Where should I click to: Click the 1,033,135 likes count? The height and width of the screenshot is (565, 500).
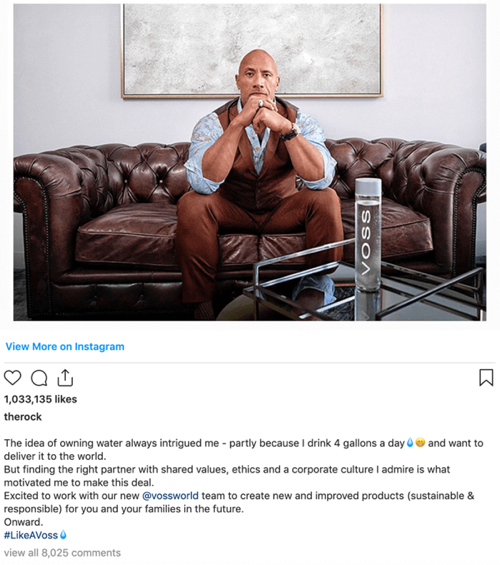click(x=40, y=399)
